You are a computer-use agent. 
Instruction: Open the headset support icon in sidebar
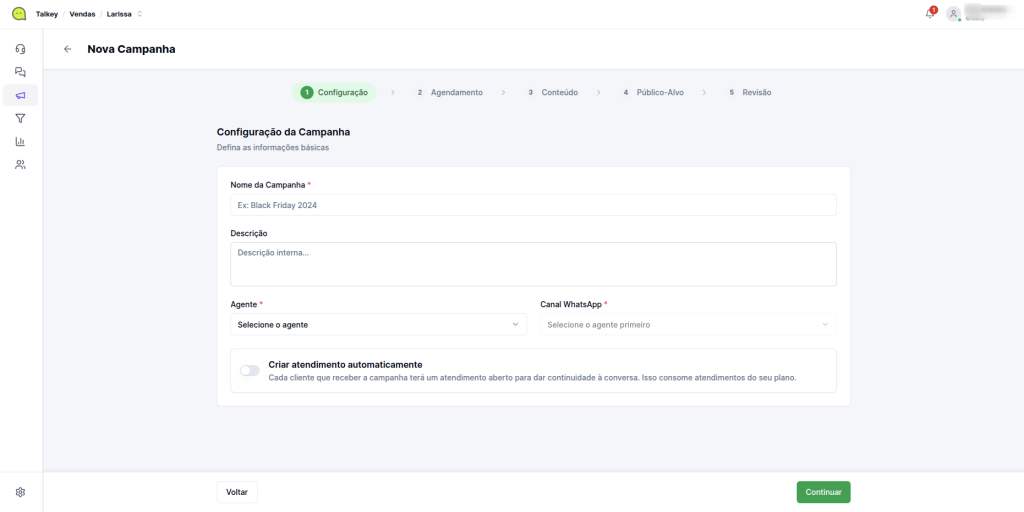coord(20,49)
